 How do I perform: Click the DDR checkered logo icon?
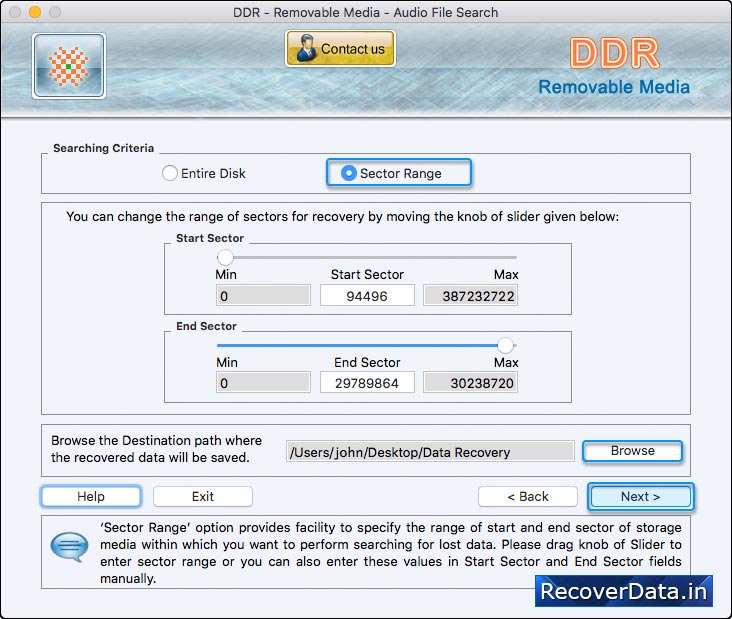click(69, 65)
